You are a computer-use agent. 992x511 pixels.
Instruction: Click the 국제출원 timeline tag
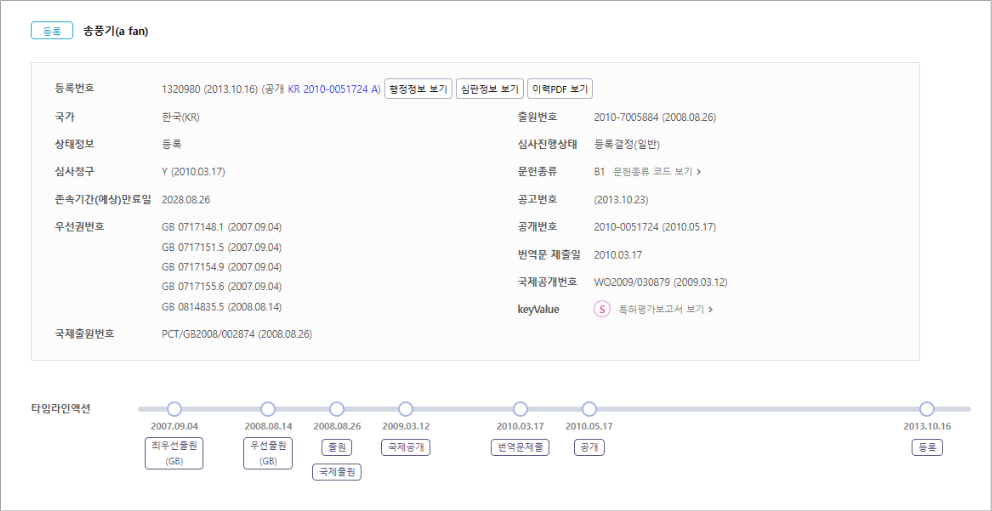(x=337, y=472)
